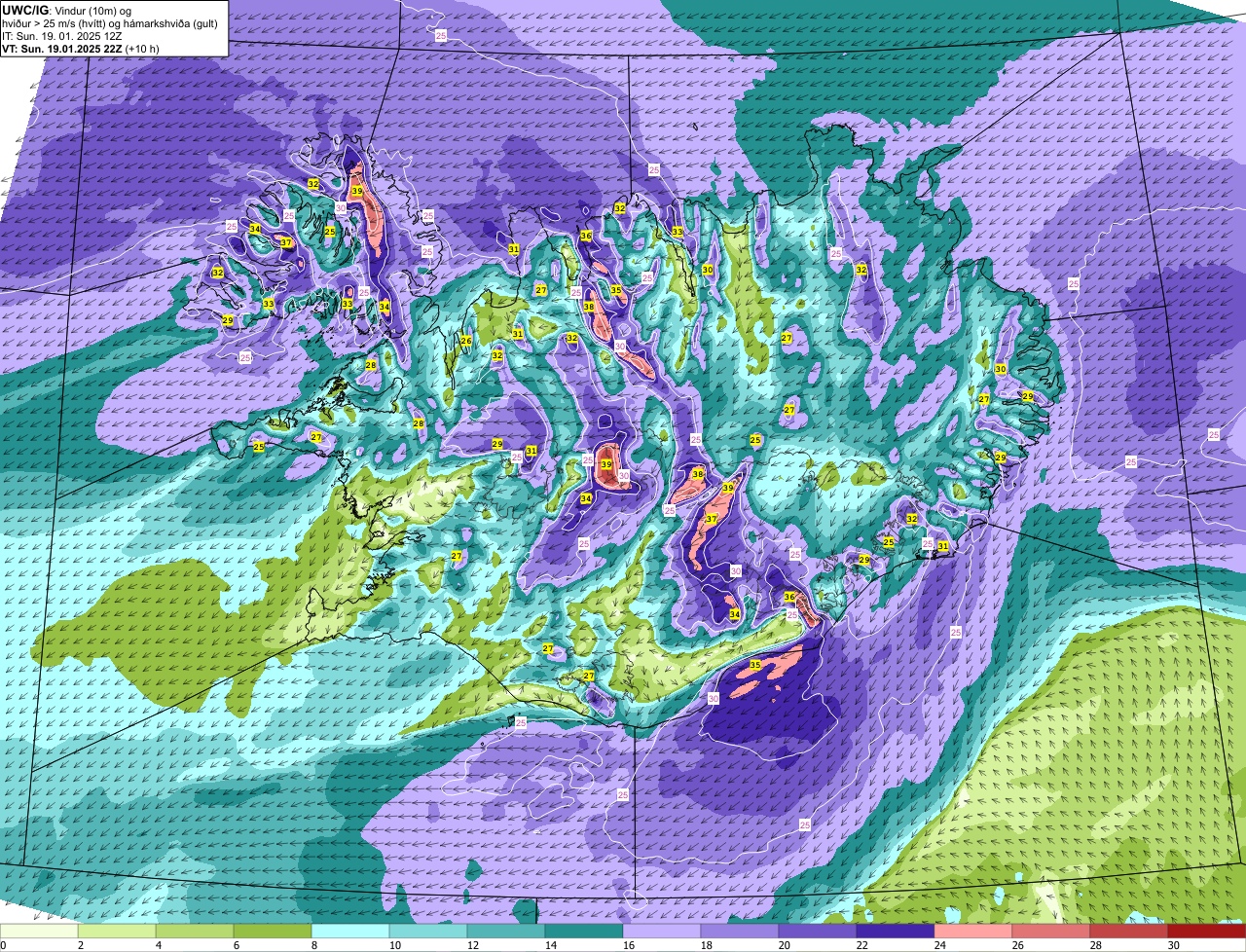
Task: Select the 2–4 m/s light green legend swatch
Action: (x=117, y=931)
